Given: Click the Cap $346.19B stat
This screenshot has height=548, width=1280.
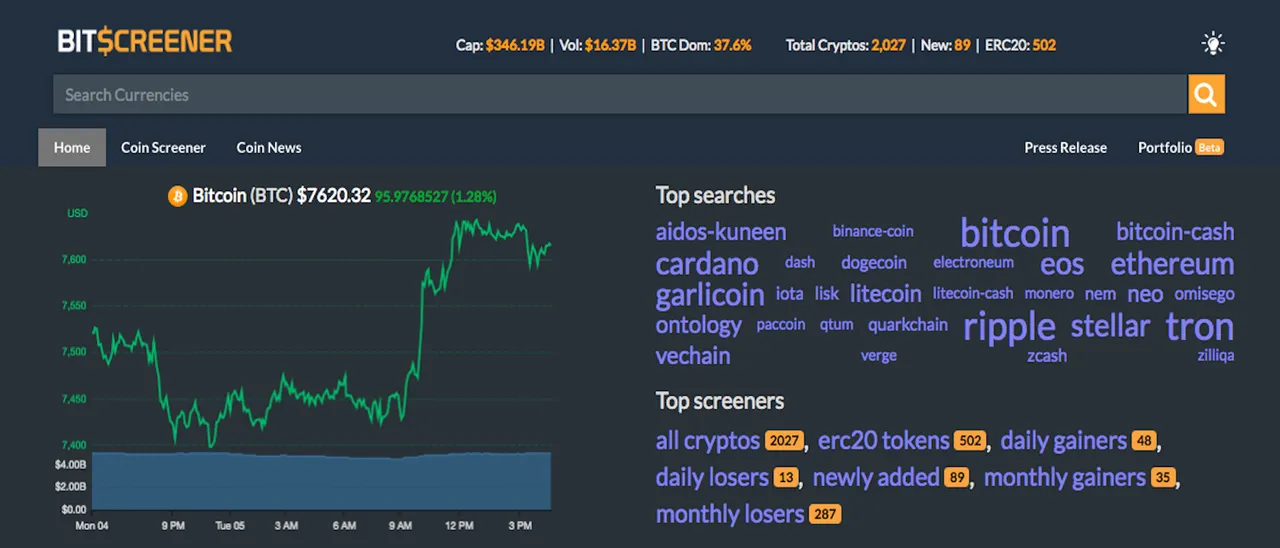Looking at the screenshot, I should [500, 45].
